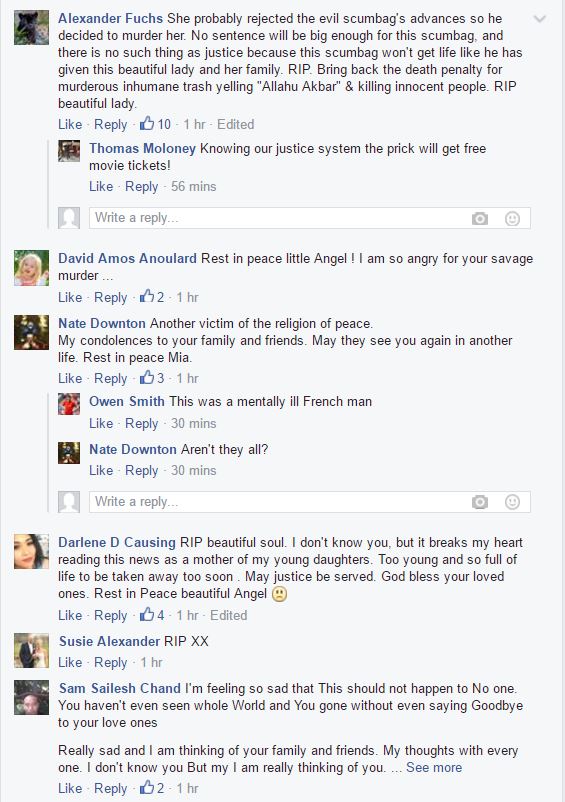Open the comment options chevron beside Alexander Fuchs
The height and width of the screenshot is (802, 565).
pyautogui.click(x=539, y=19)
